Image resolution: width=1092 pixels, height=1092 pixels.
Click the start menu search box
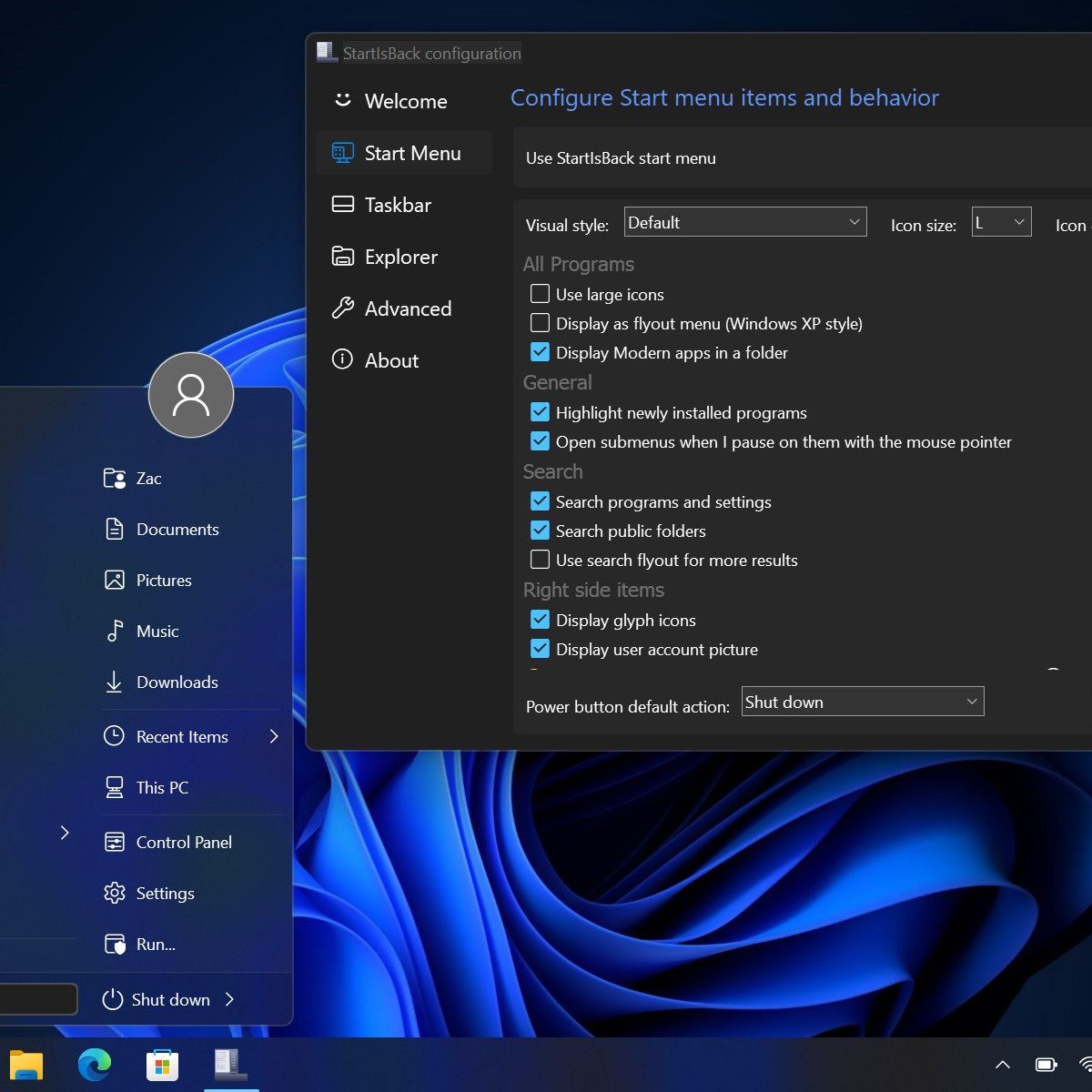click(x=38, y=999)
